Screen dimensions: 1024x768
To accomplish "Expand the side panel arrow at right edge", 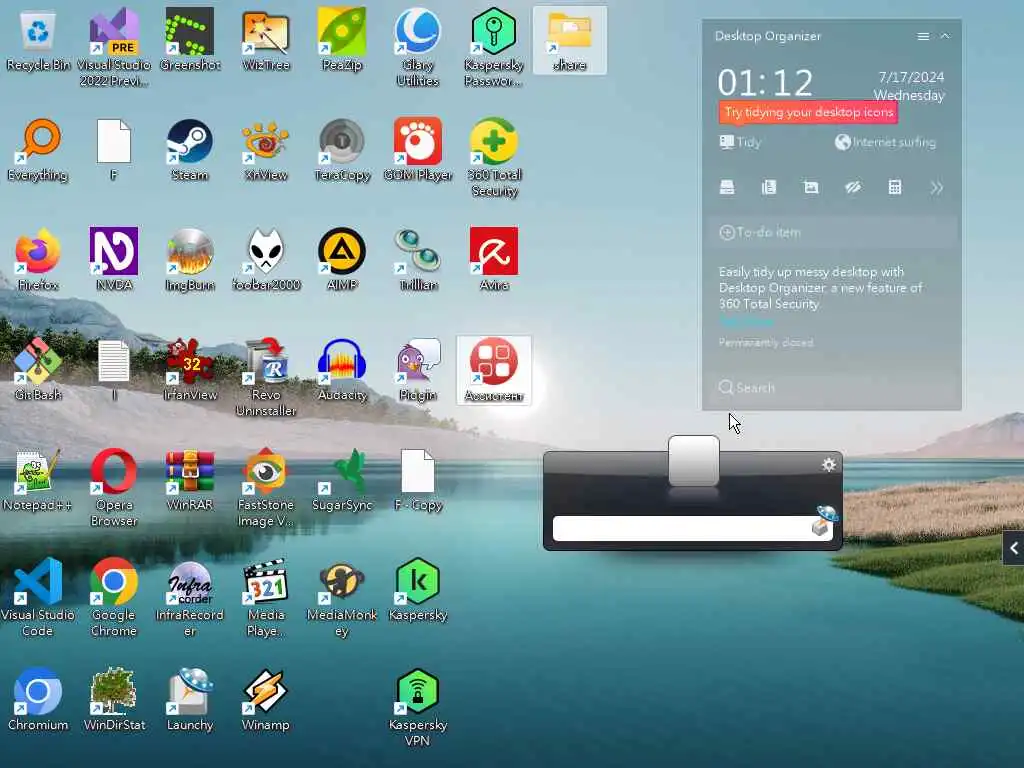I will click(1014, 549).
